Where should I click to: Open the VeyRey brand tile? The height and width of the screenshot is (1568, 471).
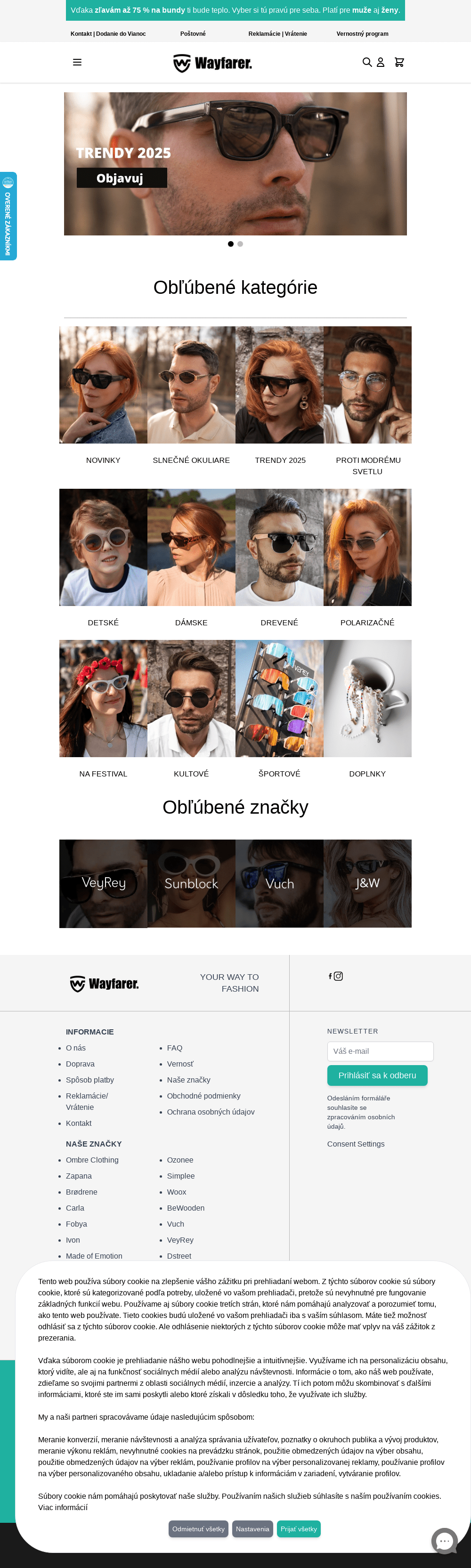coord(104,884)
